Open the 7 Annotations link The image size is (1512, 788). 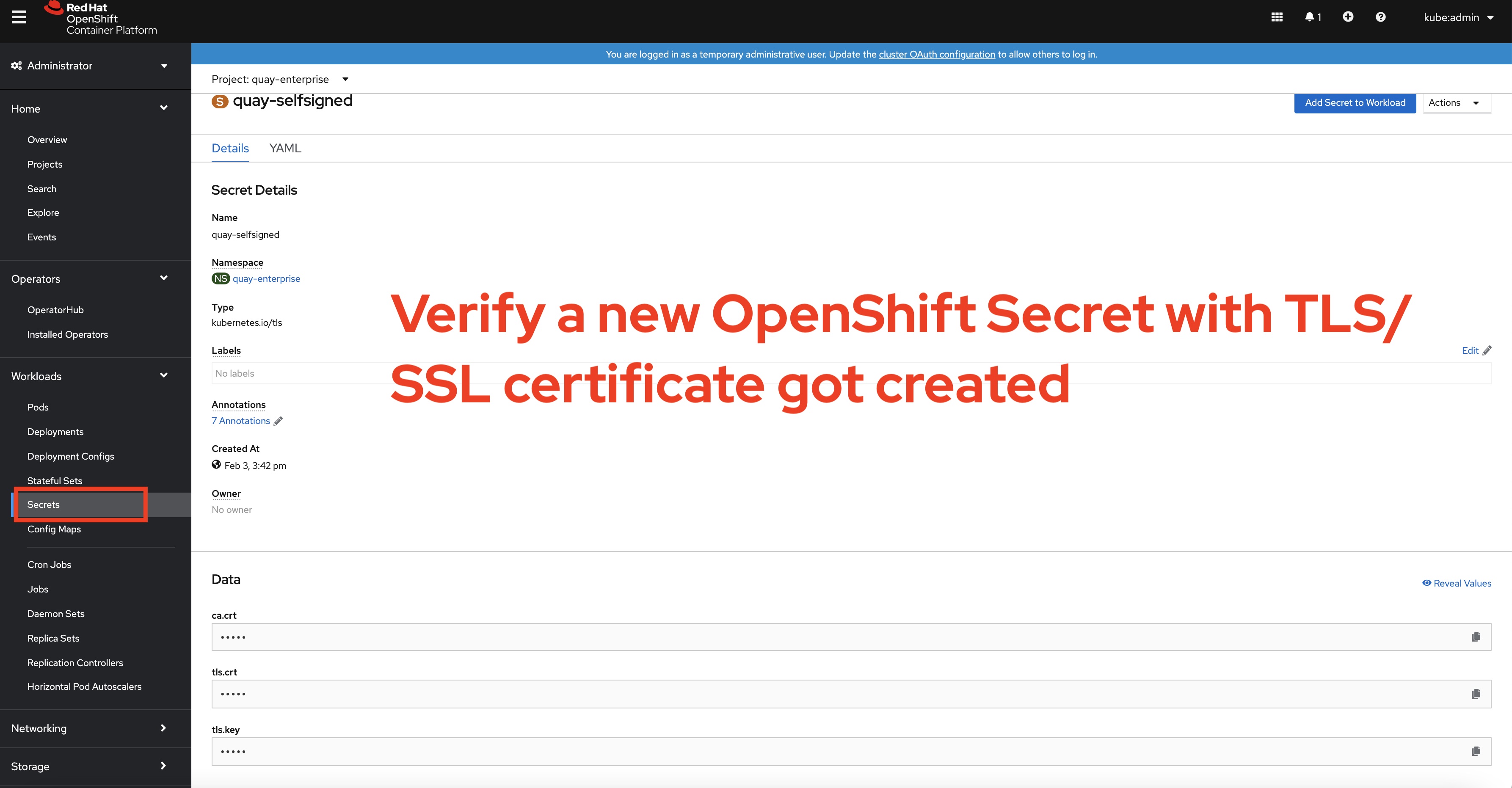click(241, 421)
